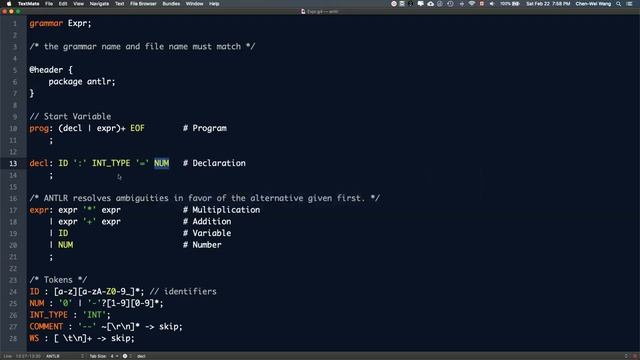Image resolution: width=640 pixels, height=360 pixels.
Task: Open the Apple menu
Action: (x=9, y=4)
